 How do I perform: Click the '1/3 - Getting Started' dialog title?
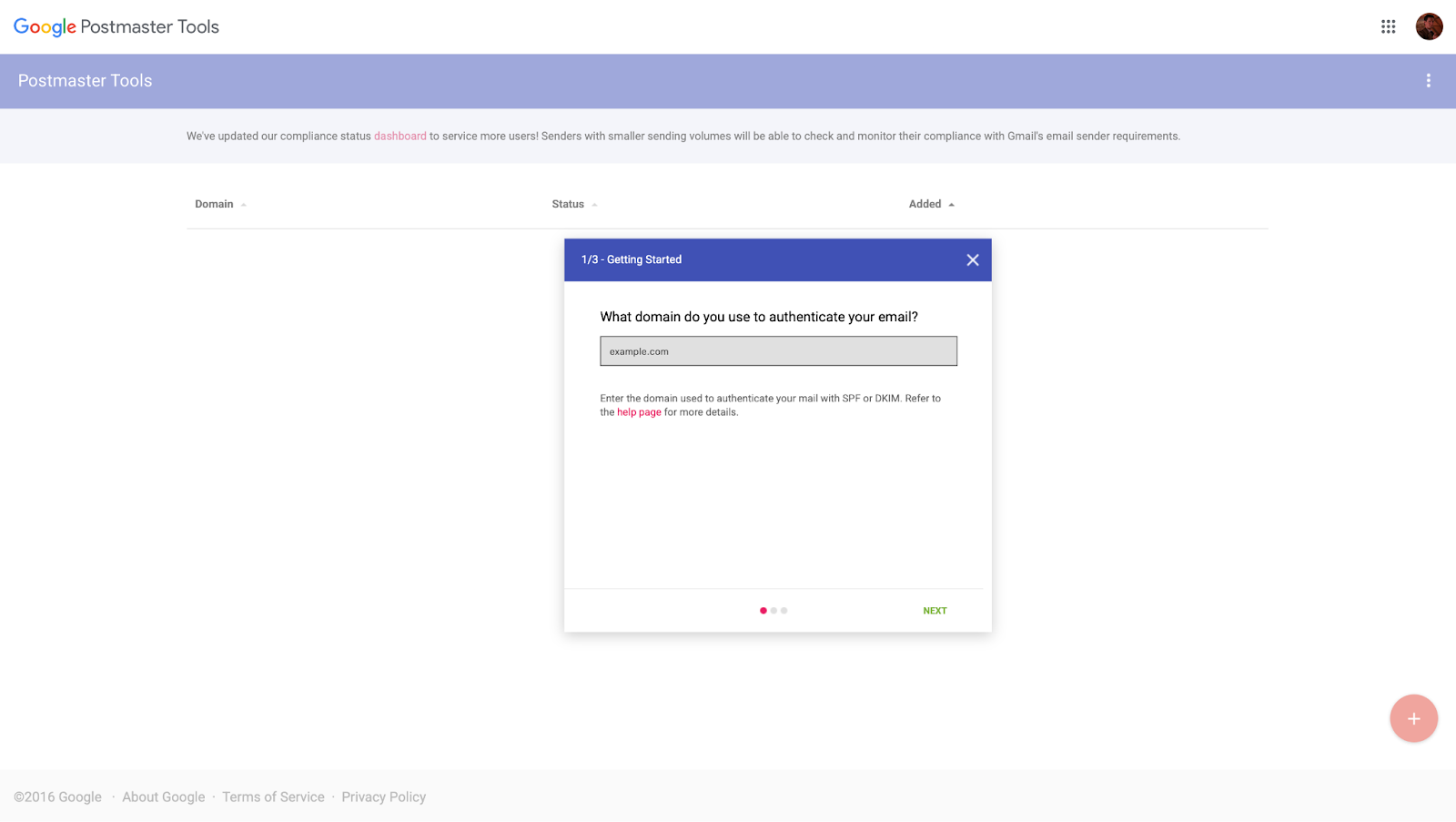tap(632, 259)
